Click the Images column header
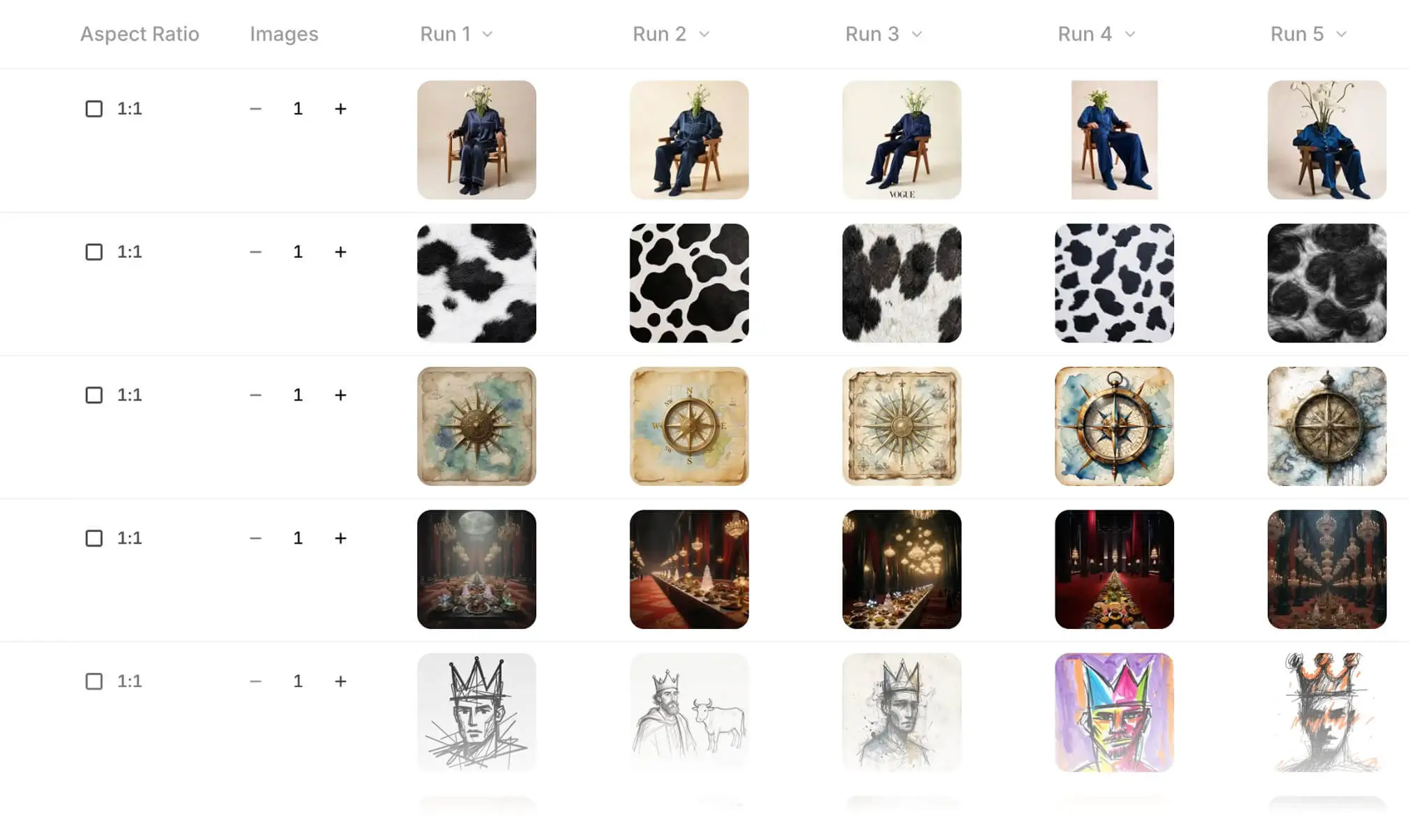The width and height of the screenshot is (1409, 840). (284, 34)
